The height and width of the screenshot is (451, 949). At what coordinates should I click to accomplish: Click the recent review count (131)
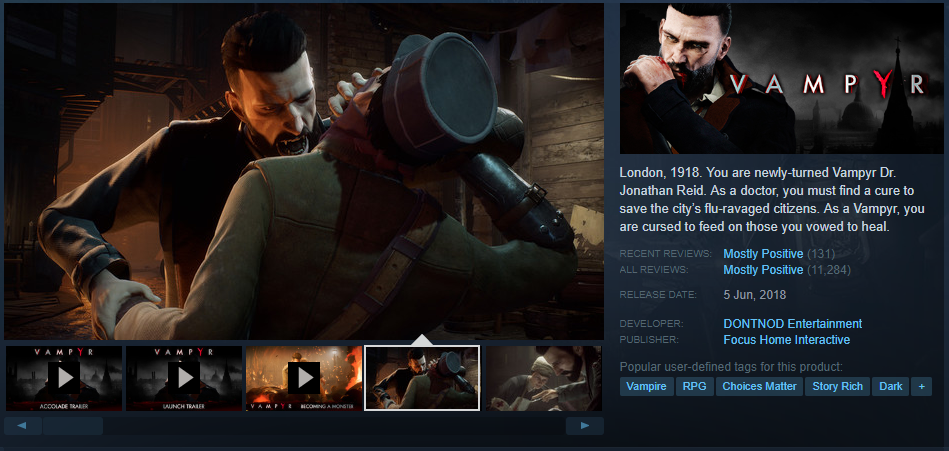(x=821, y=254)
